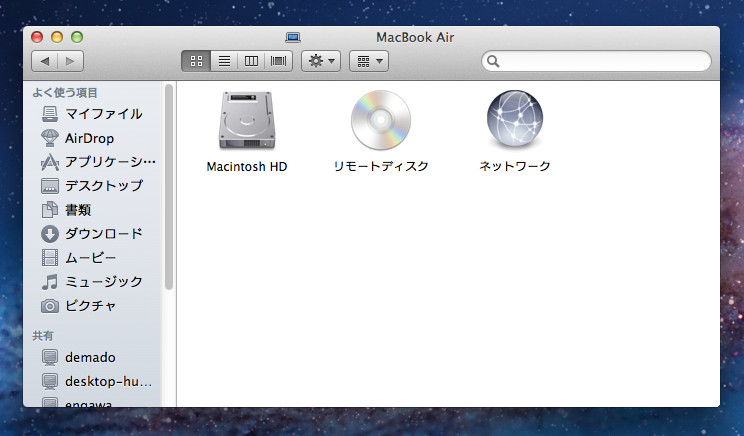Viewport: 744px width, 436px height.
Task: Open ダウンロード in the sidebar
Action: click(92, 233)
